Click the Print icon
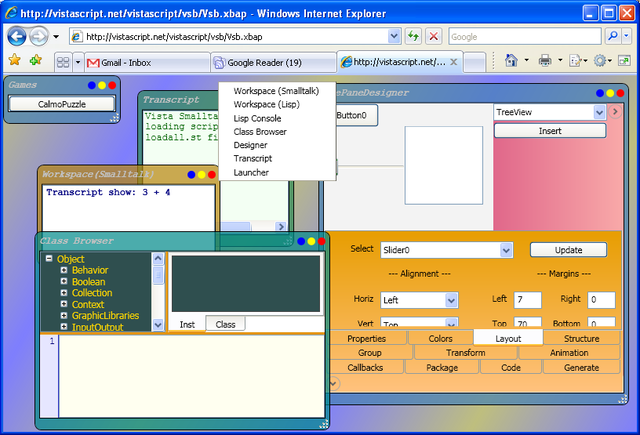The width and height of the screenshot is (640, 435). point(545,61)
